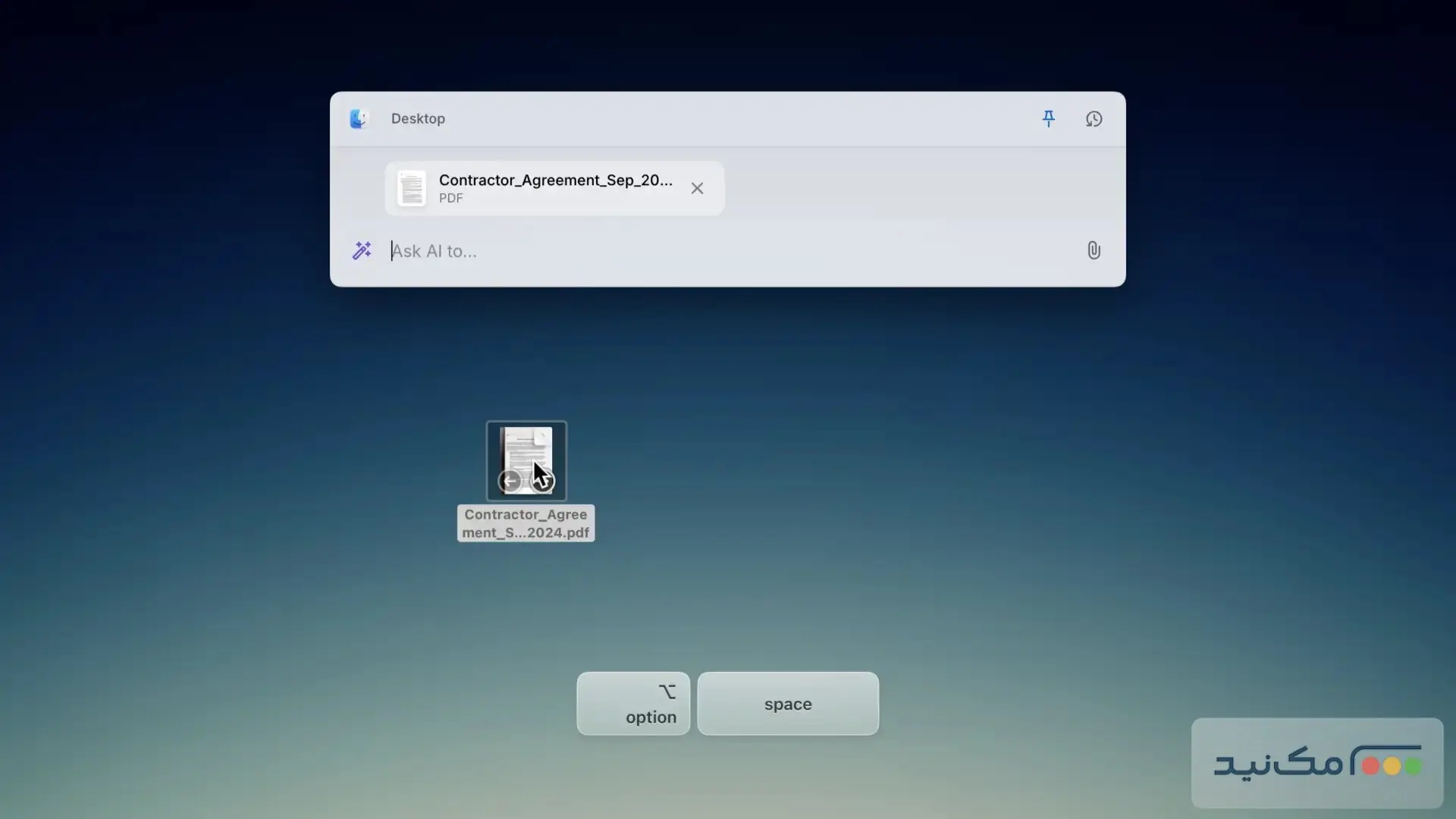Toggle the pin icon to keep the window open

pyautogui.click(x=1048, y=119)
